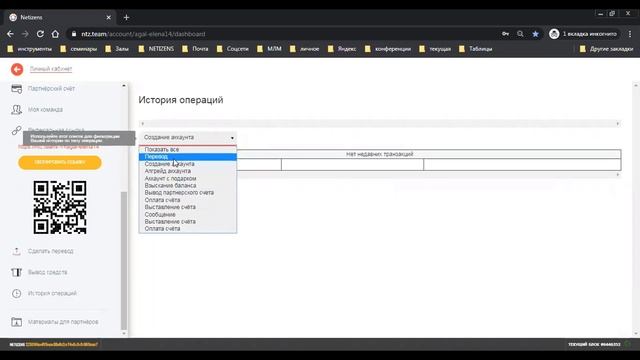Click the NETIZENS hash address in footer

click(62, 344)
